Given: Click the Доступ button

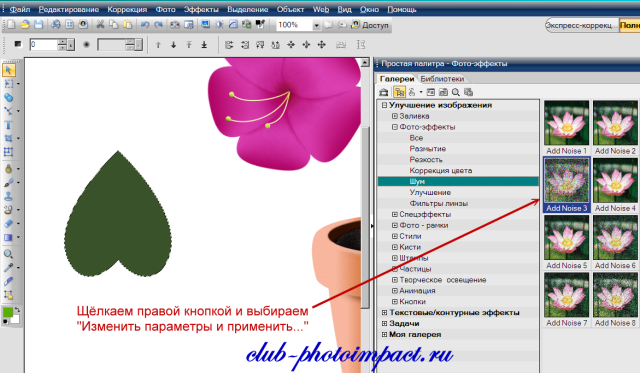Looking at the screenshot, I should (370, 25).
